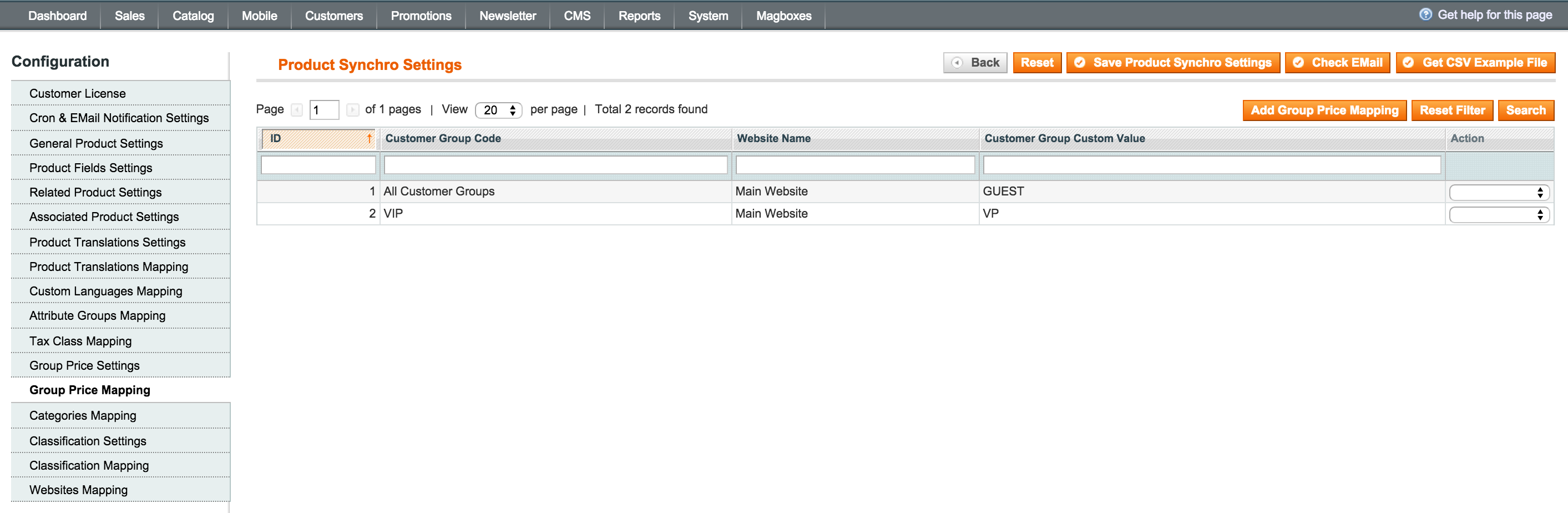
Task: Open Product Fields Settings tab
Action: click(x=120, y=168)
